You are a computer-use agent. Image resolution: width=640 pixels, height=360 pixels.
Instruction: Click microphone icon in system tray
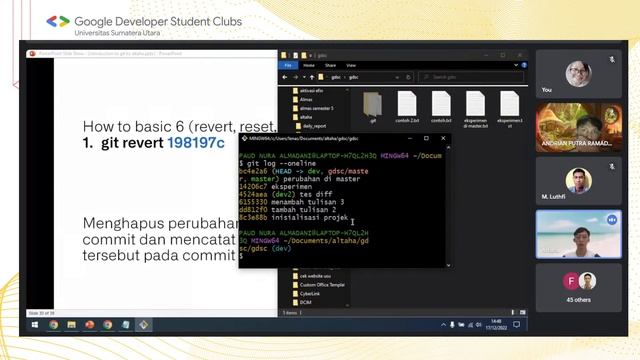(x=452, y=325)
